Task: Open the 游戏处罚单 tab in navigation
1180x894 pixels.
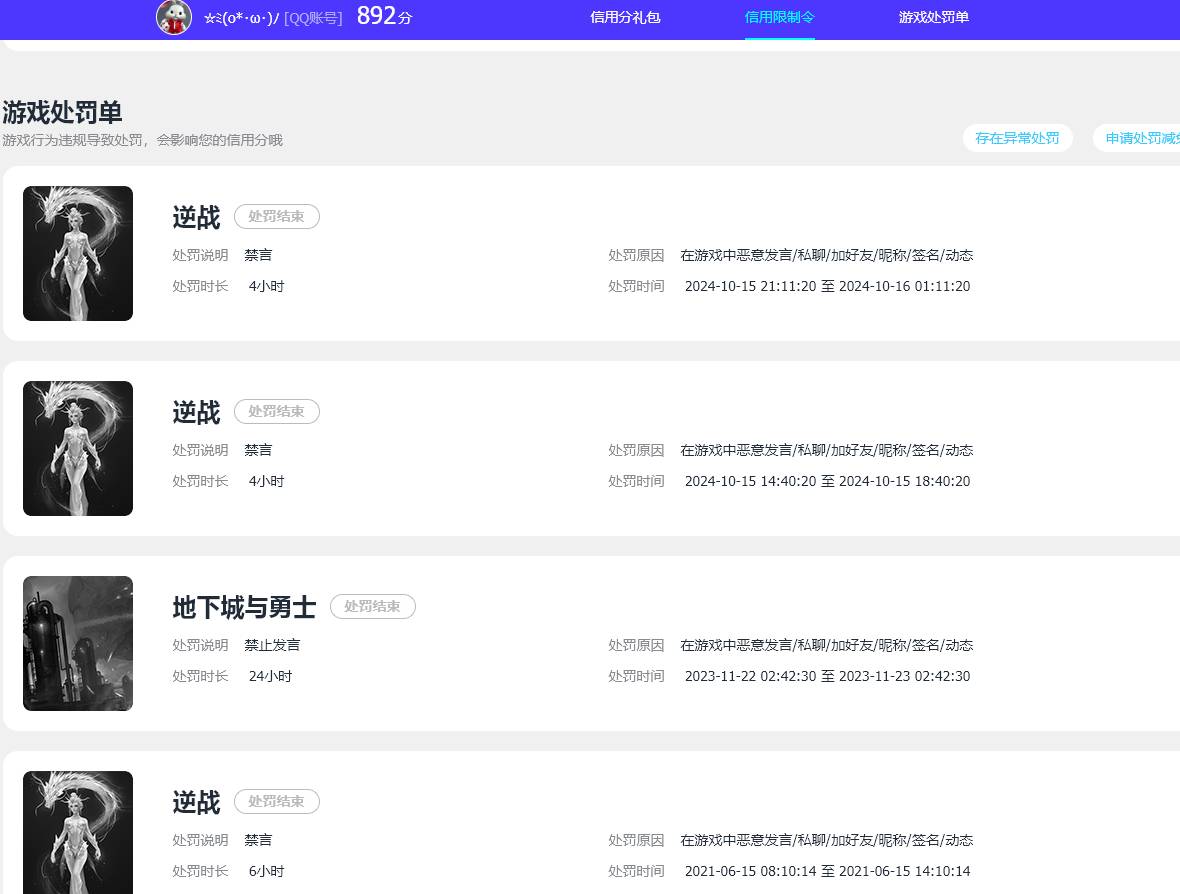Action: [933, 18]
